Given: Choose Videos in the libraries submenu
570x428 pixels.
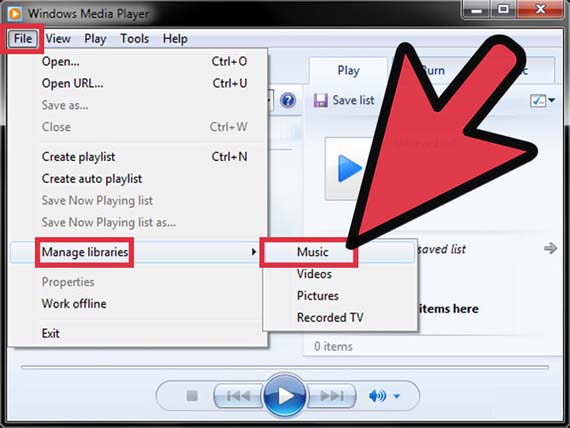Looking at the screenshot, I should (x=314, y=274).
